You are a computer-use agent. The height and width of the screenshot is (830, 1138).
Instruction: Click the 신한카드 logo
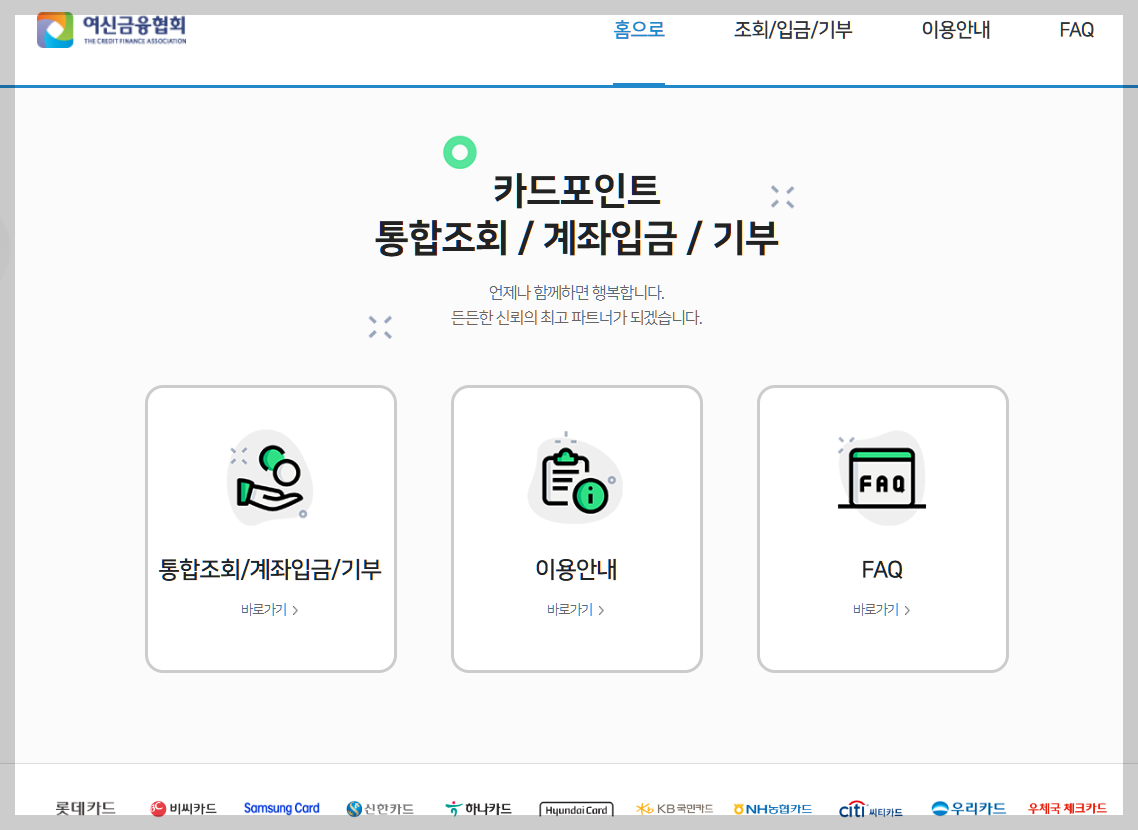click(382, 809)
